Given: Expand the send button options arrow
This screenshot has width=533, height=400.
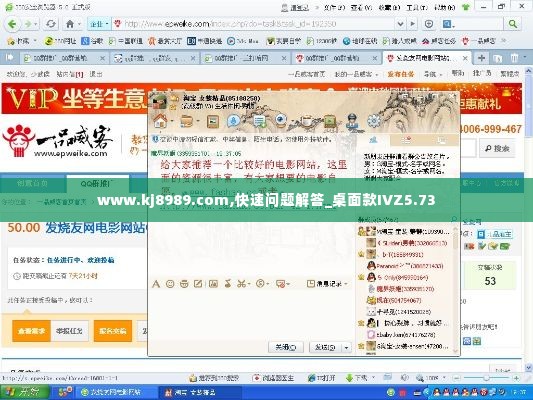Looking at the screenshot, I should 346,347.
